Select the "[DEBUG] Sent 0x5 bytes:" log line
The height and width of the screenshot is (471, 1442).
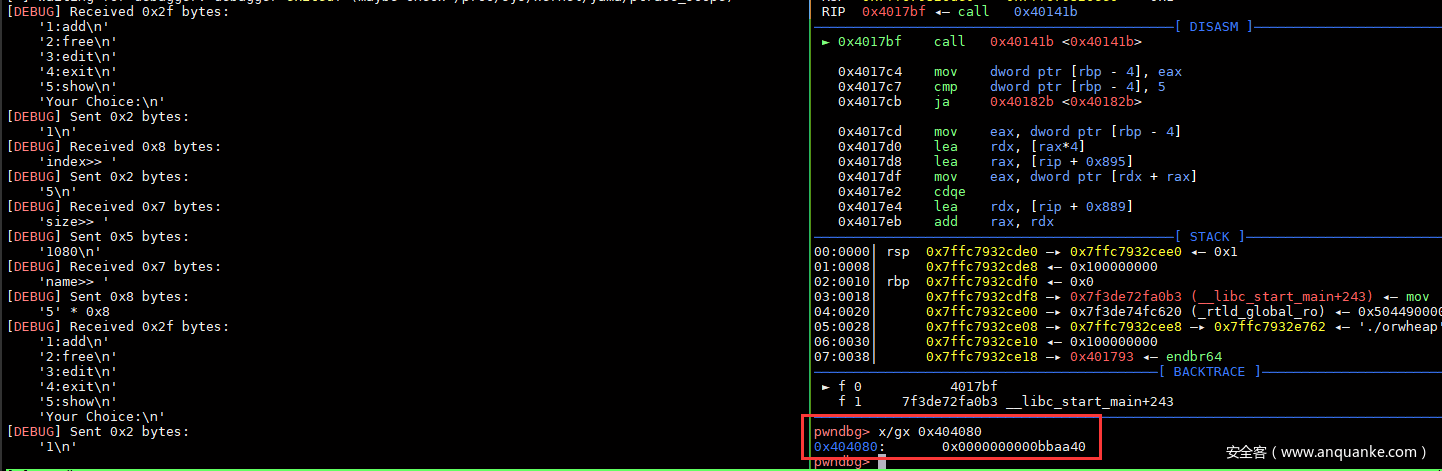pos(98,236)
